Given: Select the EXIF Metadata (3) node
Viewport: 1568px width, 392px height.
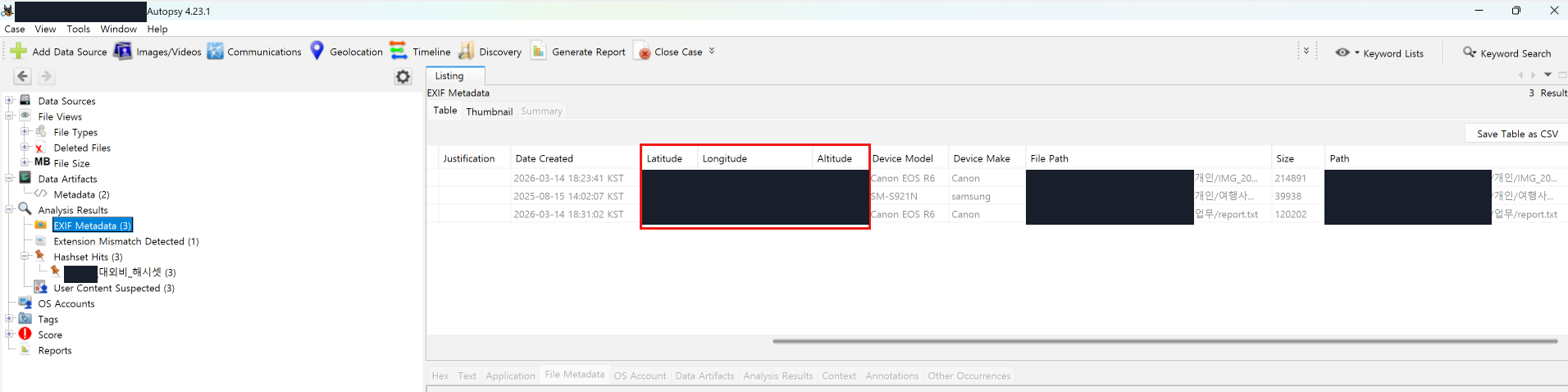Looking at the screenshot, I should click(x=92, y=226).
